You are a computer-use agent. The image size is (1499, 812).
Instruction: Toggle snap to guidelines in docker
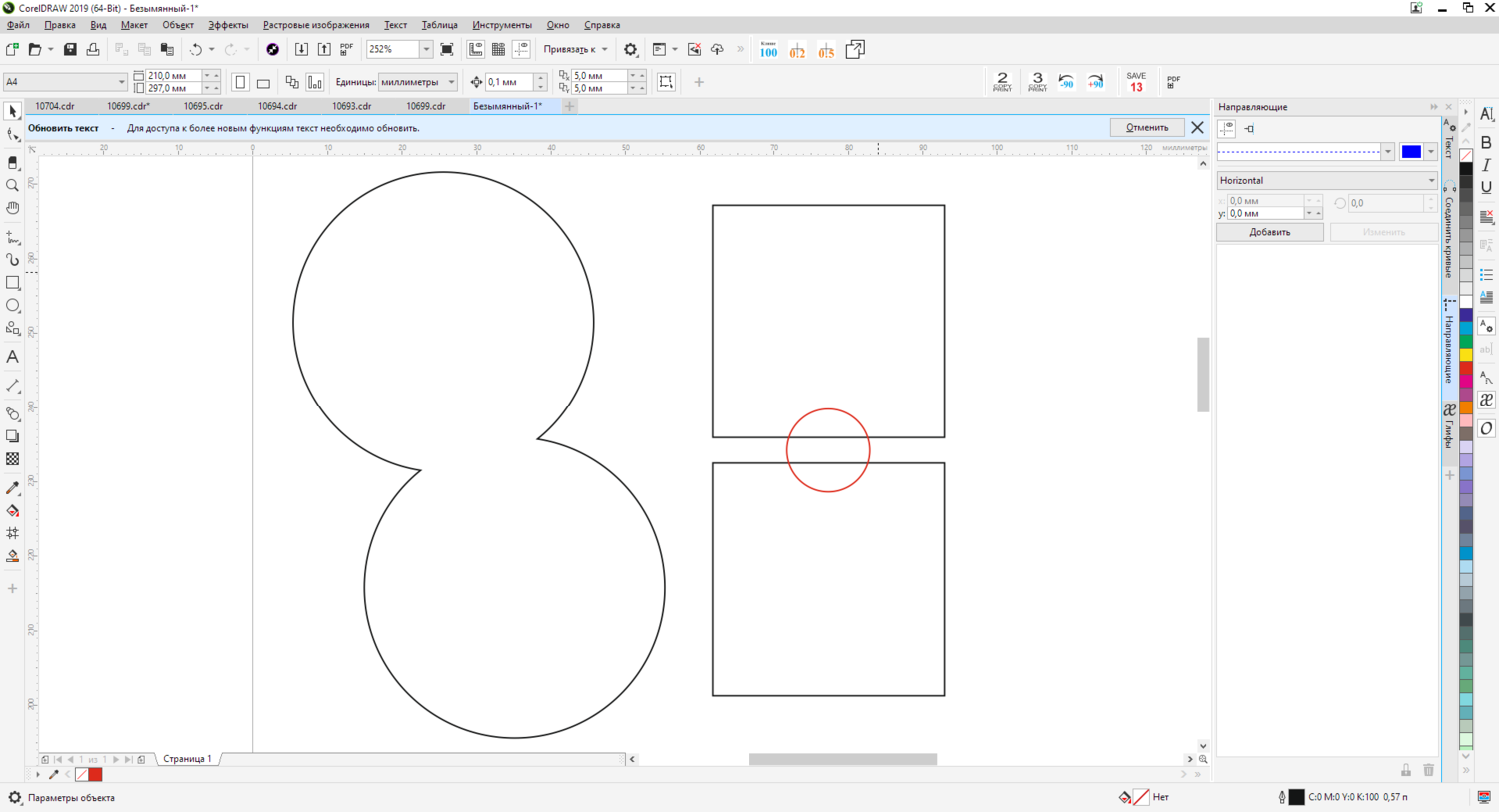click(1249, 128)
